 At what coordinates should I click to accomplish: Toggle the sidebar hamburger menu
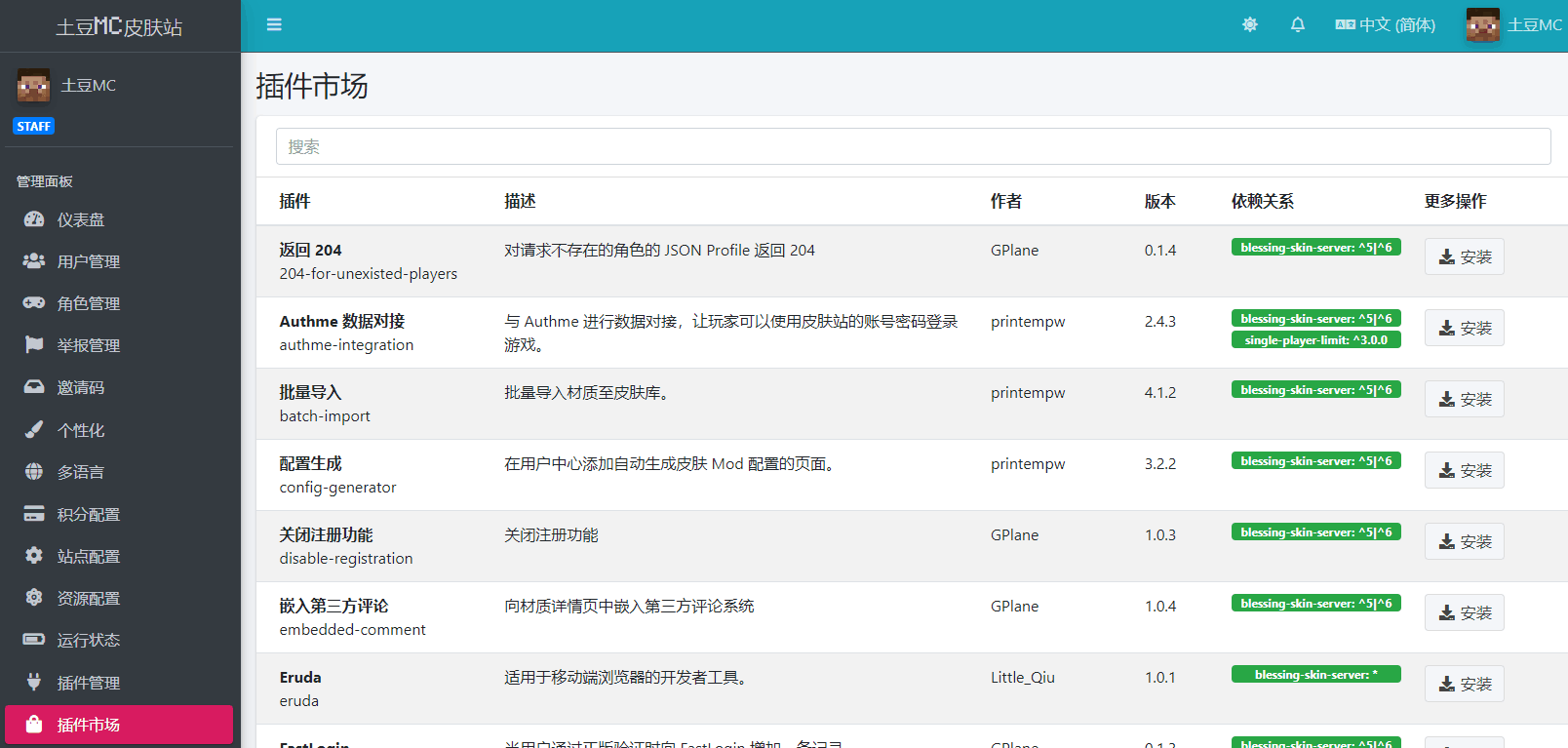(x=274, y=24)
